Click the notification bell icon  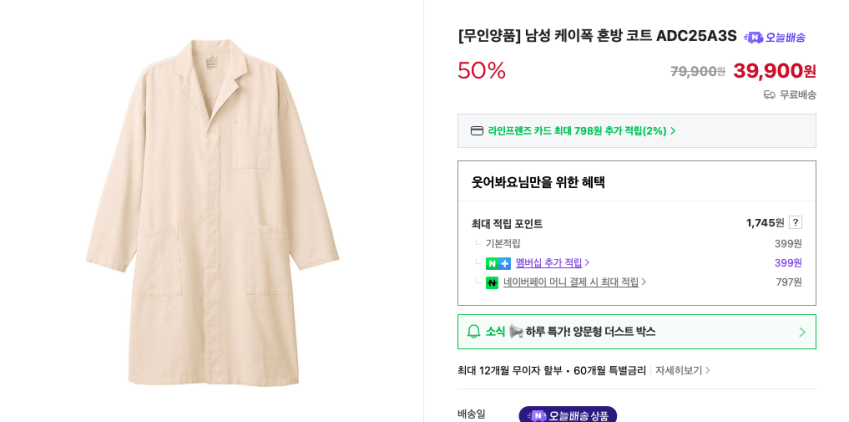[x=474, y=331]
